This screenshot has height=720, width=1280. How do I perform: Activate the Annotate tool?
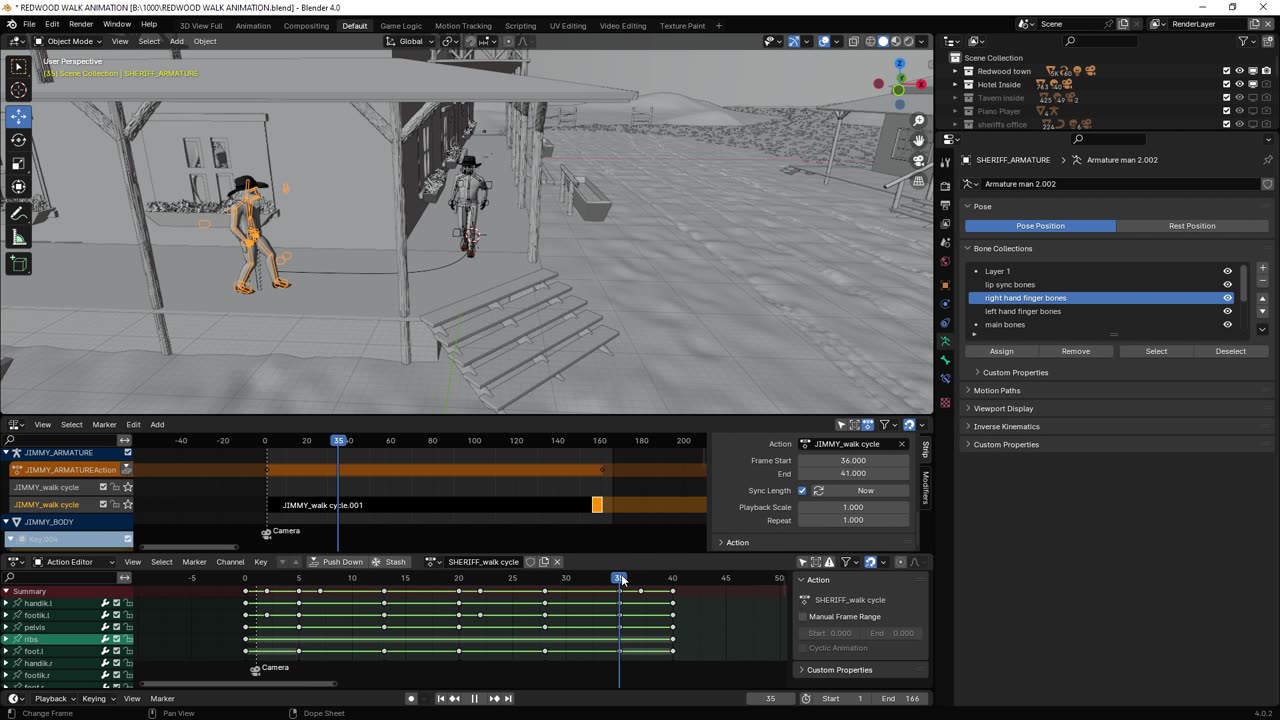(x=18, y=213)
